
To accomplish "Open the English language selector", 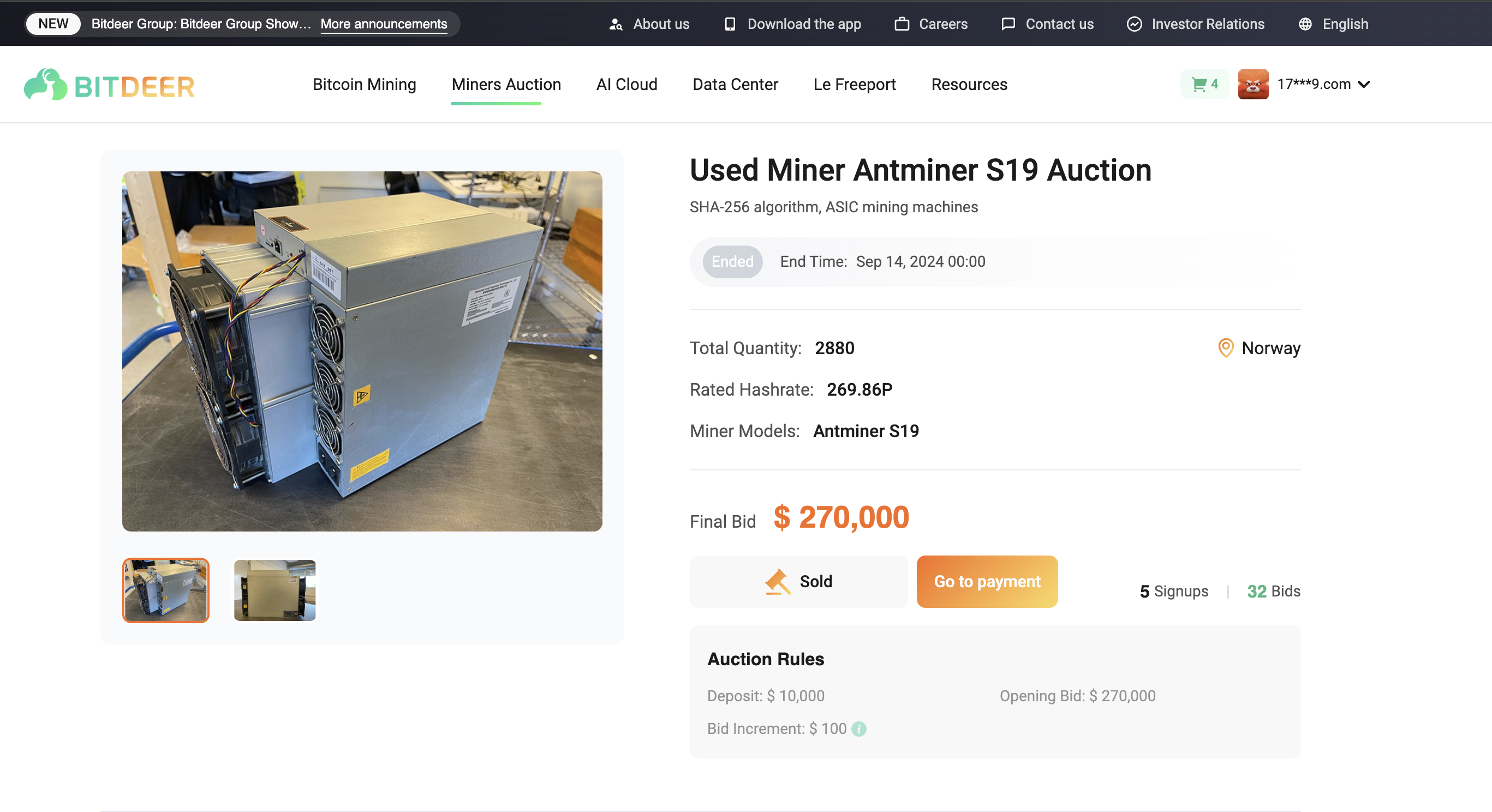I will point(1344,25).
